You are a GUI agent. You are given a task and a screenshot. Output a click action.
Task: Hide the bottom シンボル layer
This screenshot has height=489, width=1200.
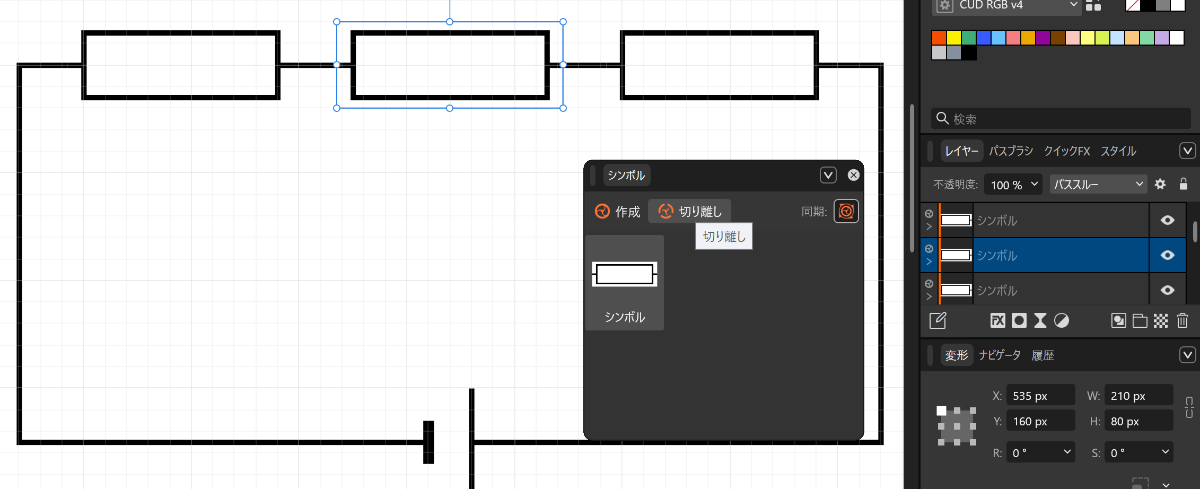pos(1167,290)
